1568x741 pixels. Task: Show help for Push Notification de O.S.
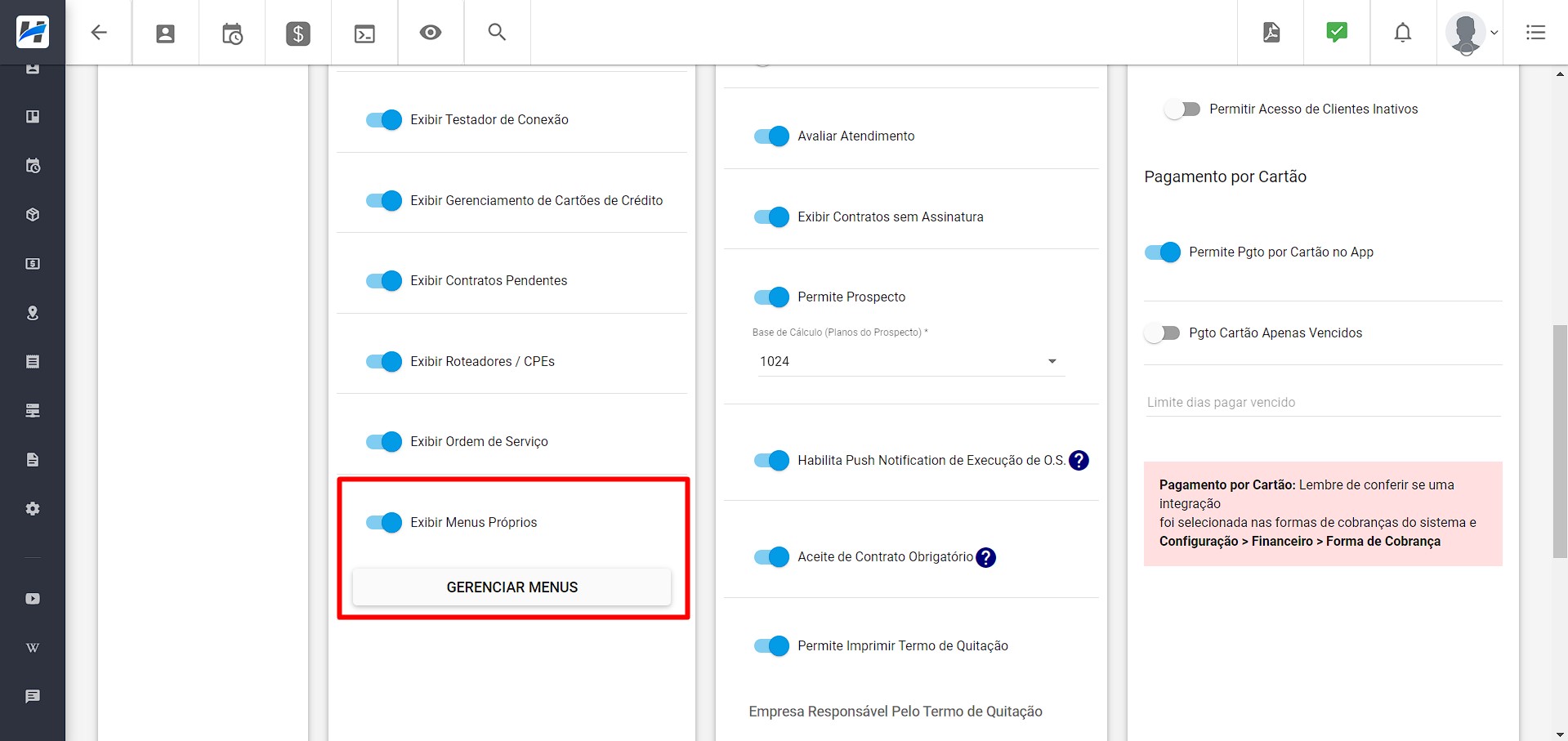[1079, 461]
